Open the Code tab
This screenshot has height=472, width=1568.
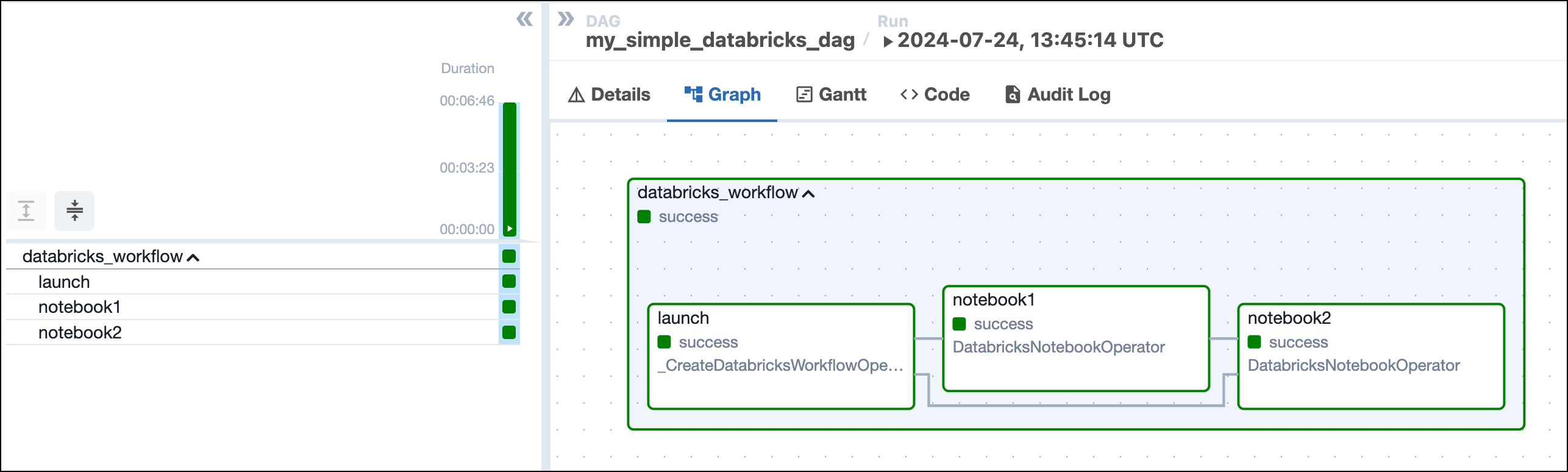(935, 95)
